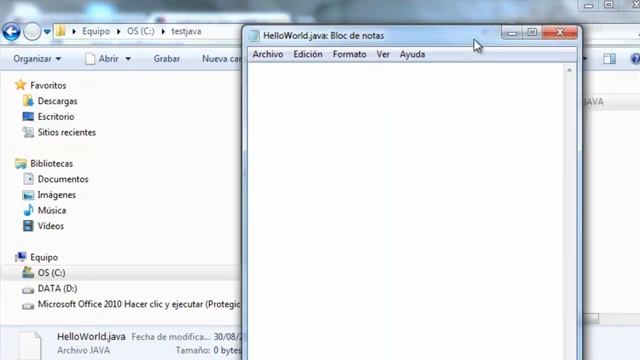Click the Notepad scrollbar up arrow
Screen dimensions: 640x360
click(x=569, y=70)
